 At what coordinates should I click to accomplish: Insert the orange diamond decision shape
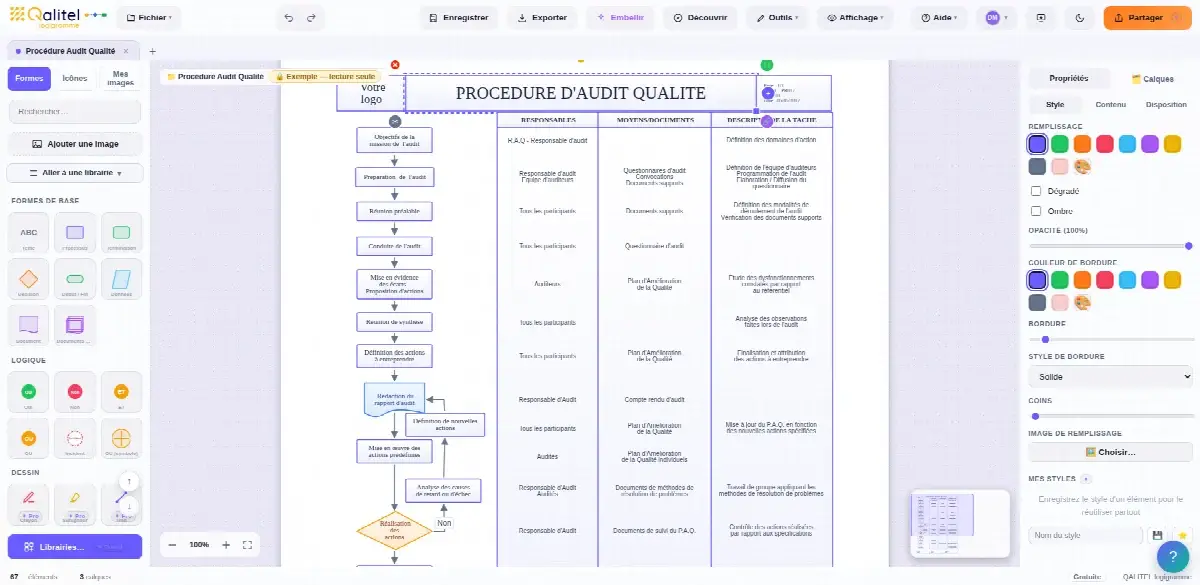29,279
